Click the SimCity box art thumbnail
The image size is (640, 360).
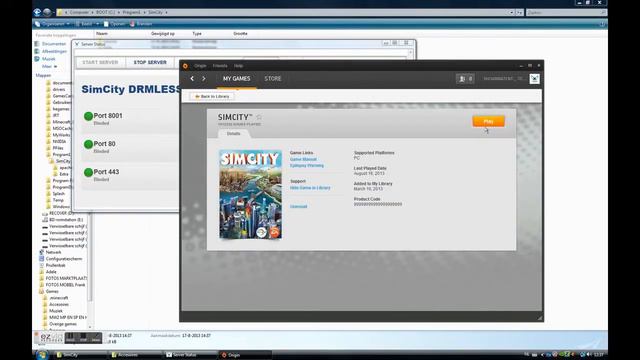click(x=251, y=194)
